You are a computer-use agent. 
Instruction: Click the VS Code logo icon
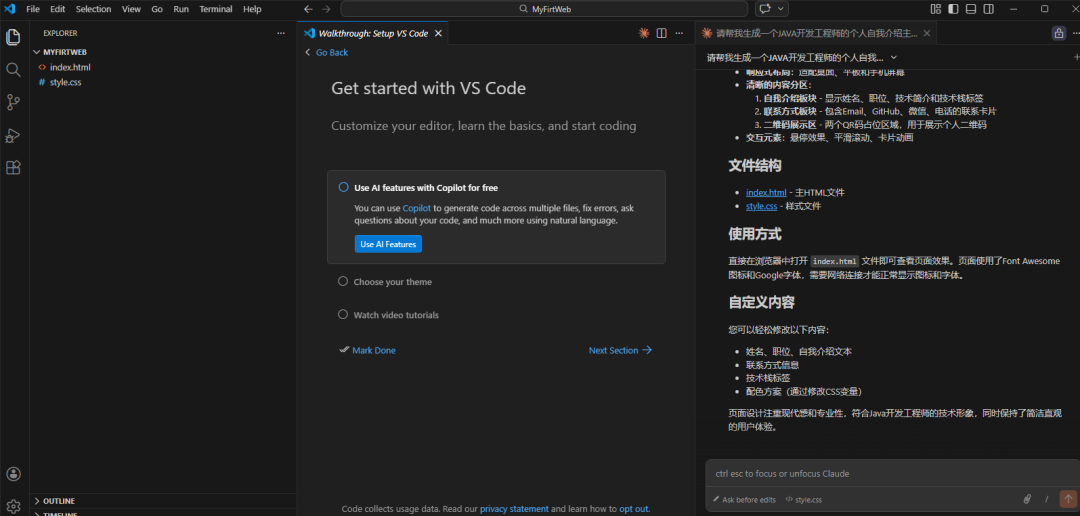coord(10,9)
